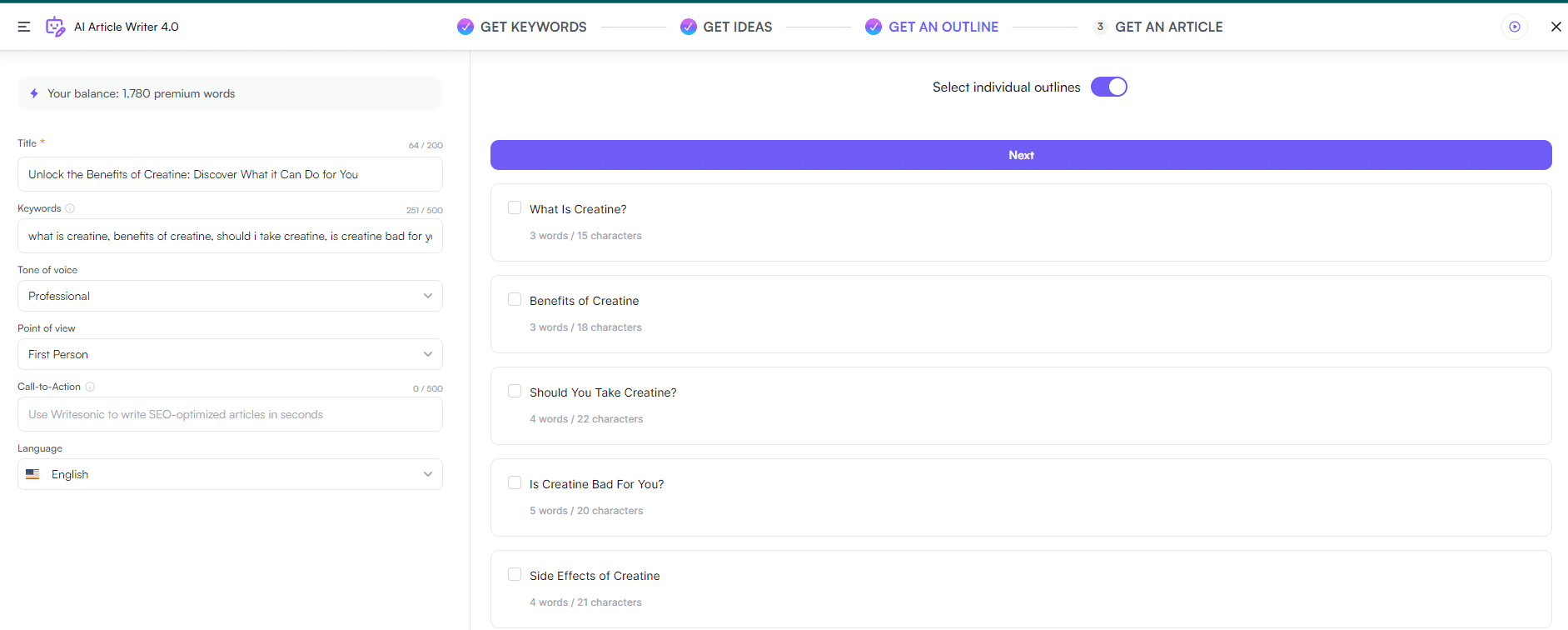Click the Select individual outlines label

coord(1006,87)
